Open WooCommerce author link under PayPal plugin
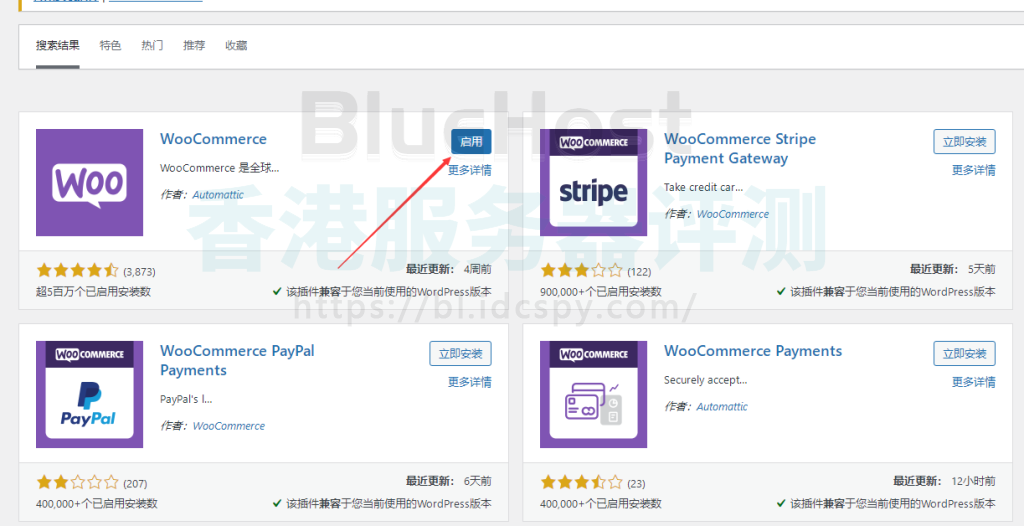The width and height of the screenshot is (1024, 526). [229, 426]
